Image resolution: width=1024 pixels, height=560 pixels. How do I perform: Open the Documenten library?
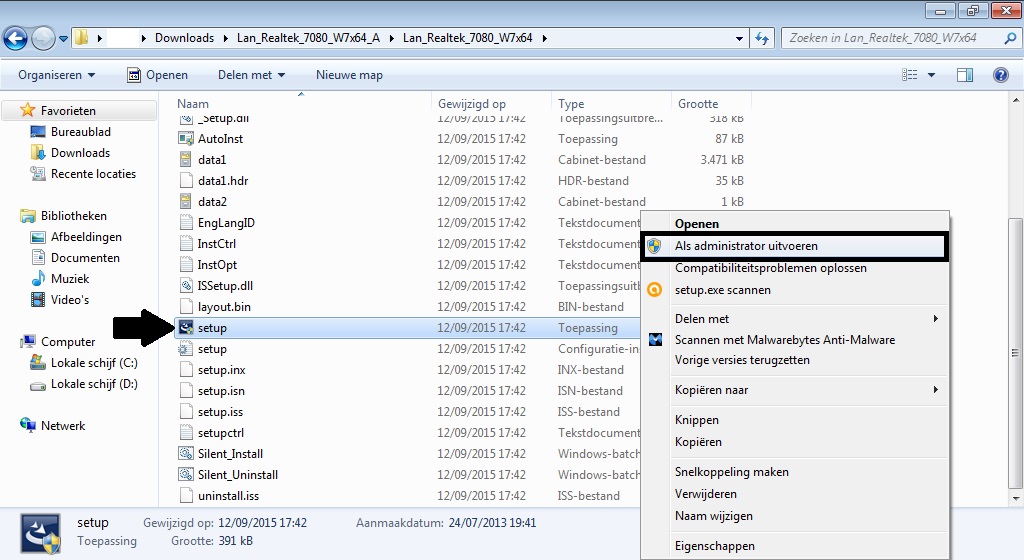85,258
